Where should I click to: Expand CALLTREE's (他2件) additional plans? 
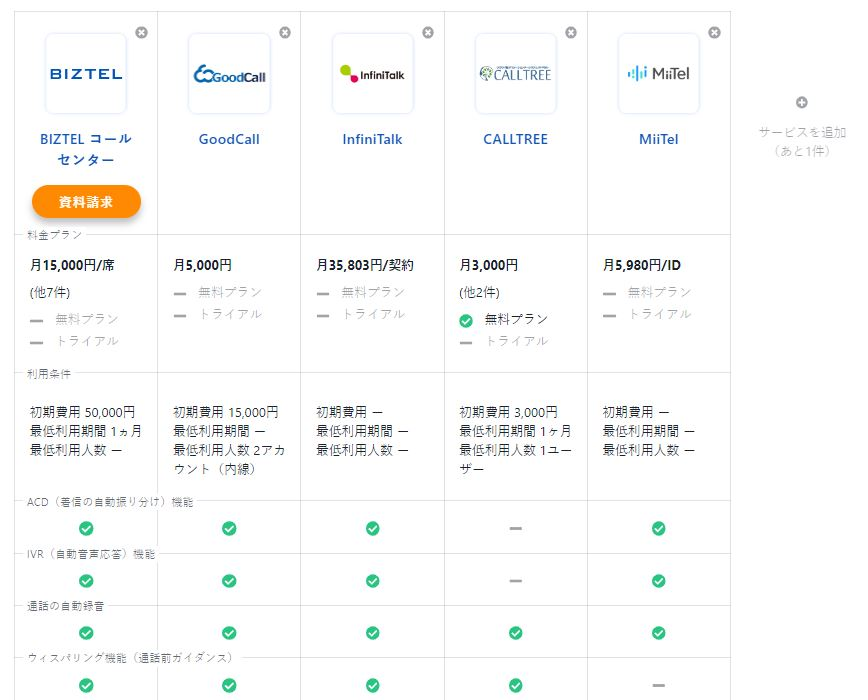(x=479, y=293)
